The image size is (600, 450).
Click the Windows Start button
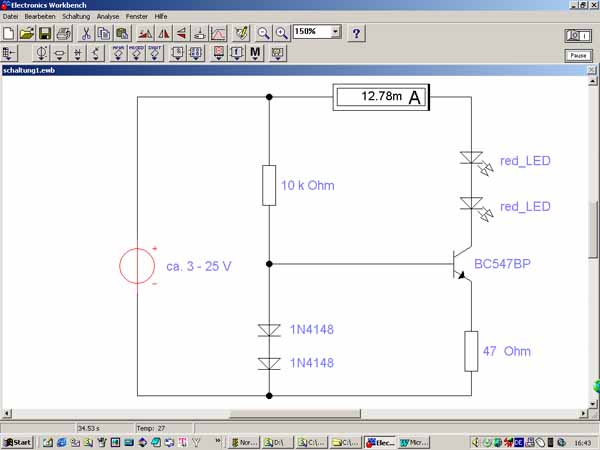click(x=17, y=441)
